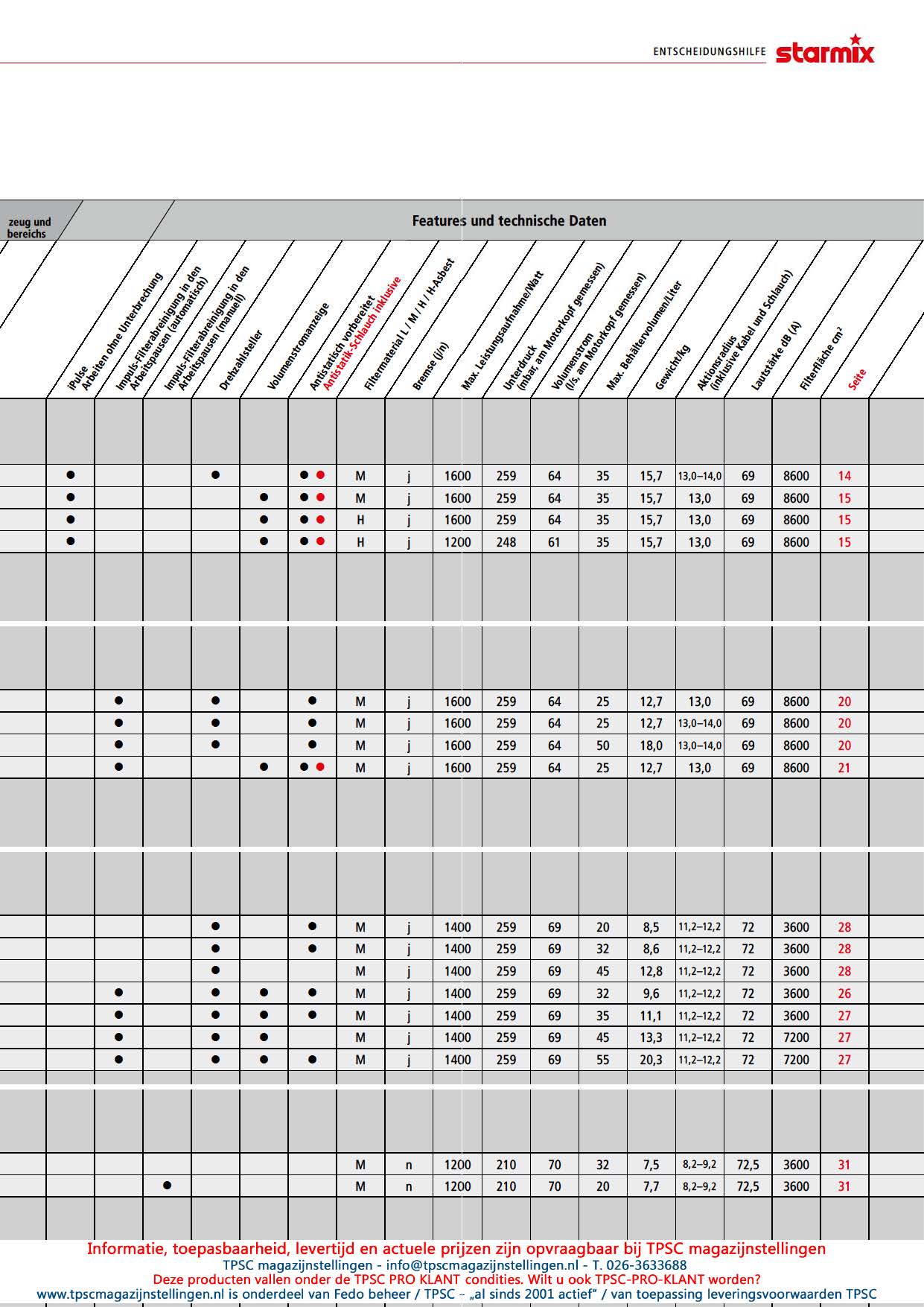Click the 'Bremse (j/n)' column header
This screenshot has width=924, height=1307.
430,366
